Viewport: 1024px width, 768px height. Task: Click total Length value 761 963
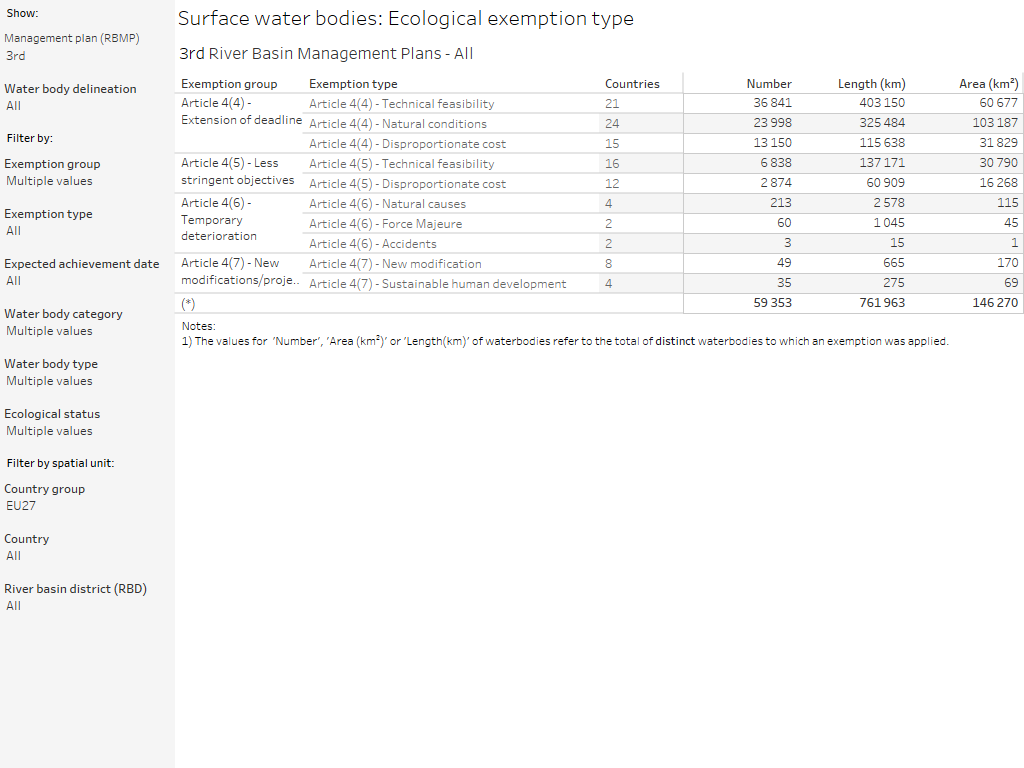pyautogui.click(x=882, y=303)
